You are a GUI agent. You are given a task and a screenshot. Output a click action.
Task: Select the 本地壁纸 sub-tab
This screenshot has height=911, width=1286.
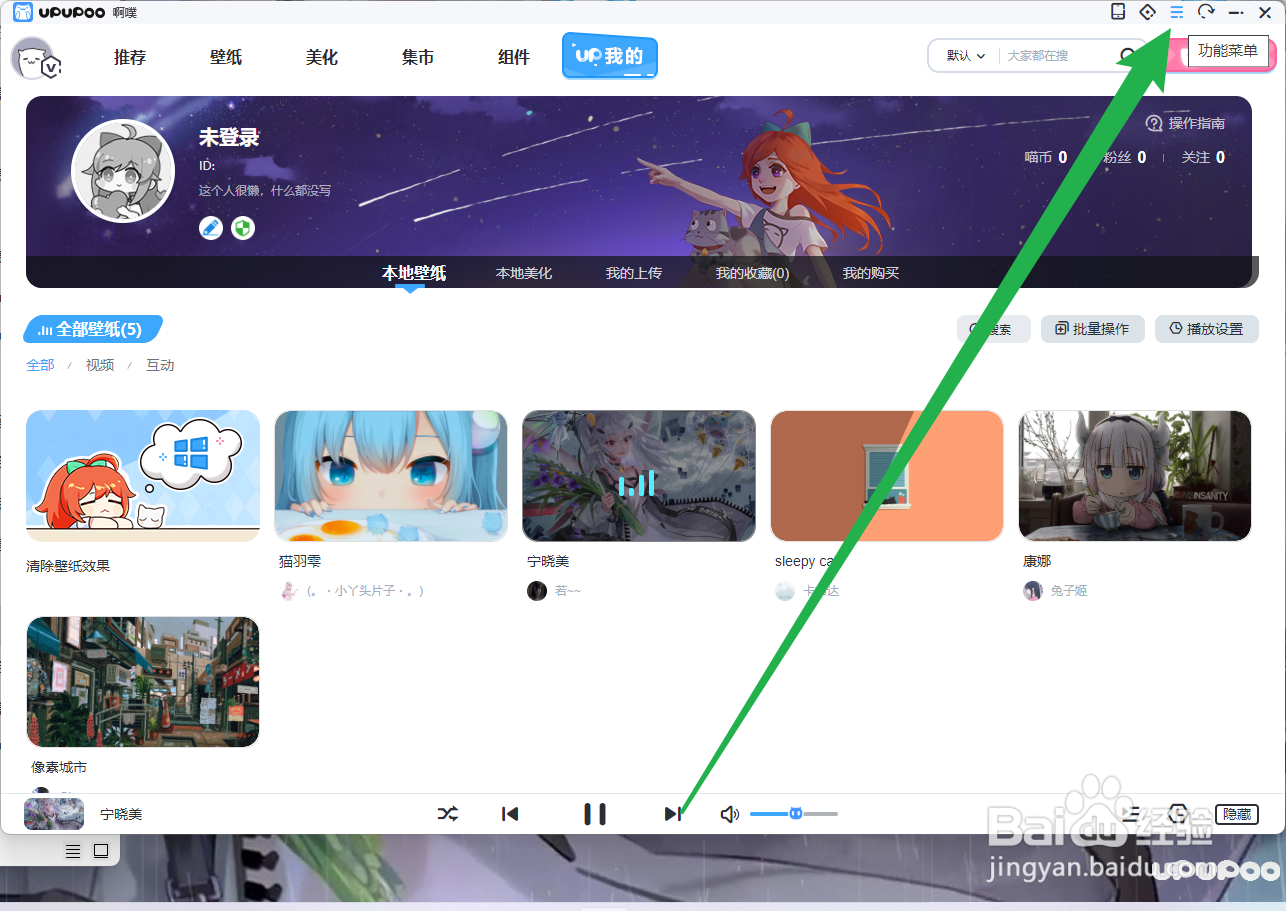click(x=414, y=273)
